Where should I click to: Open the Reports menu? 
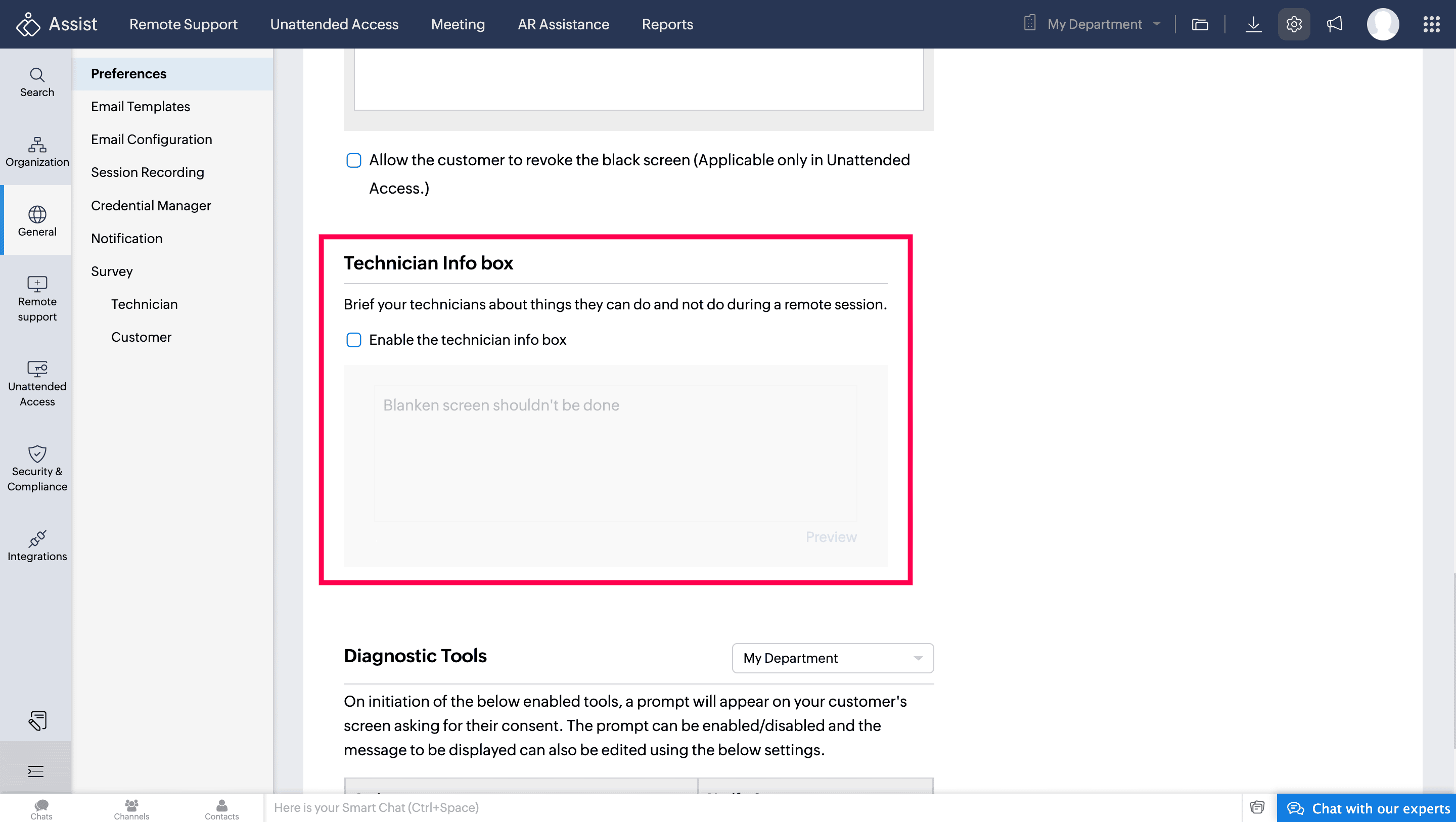[x=667, y=24]
